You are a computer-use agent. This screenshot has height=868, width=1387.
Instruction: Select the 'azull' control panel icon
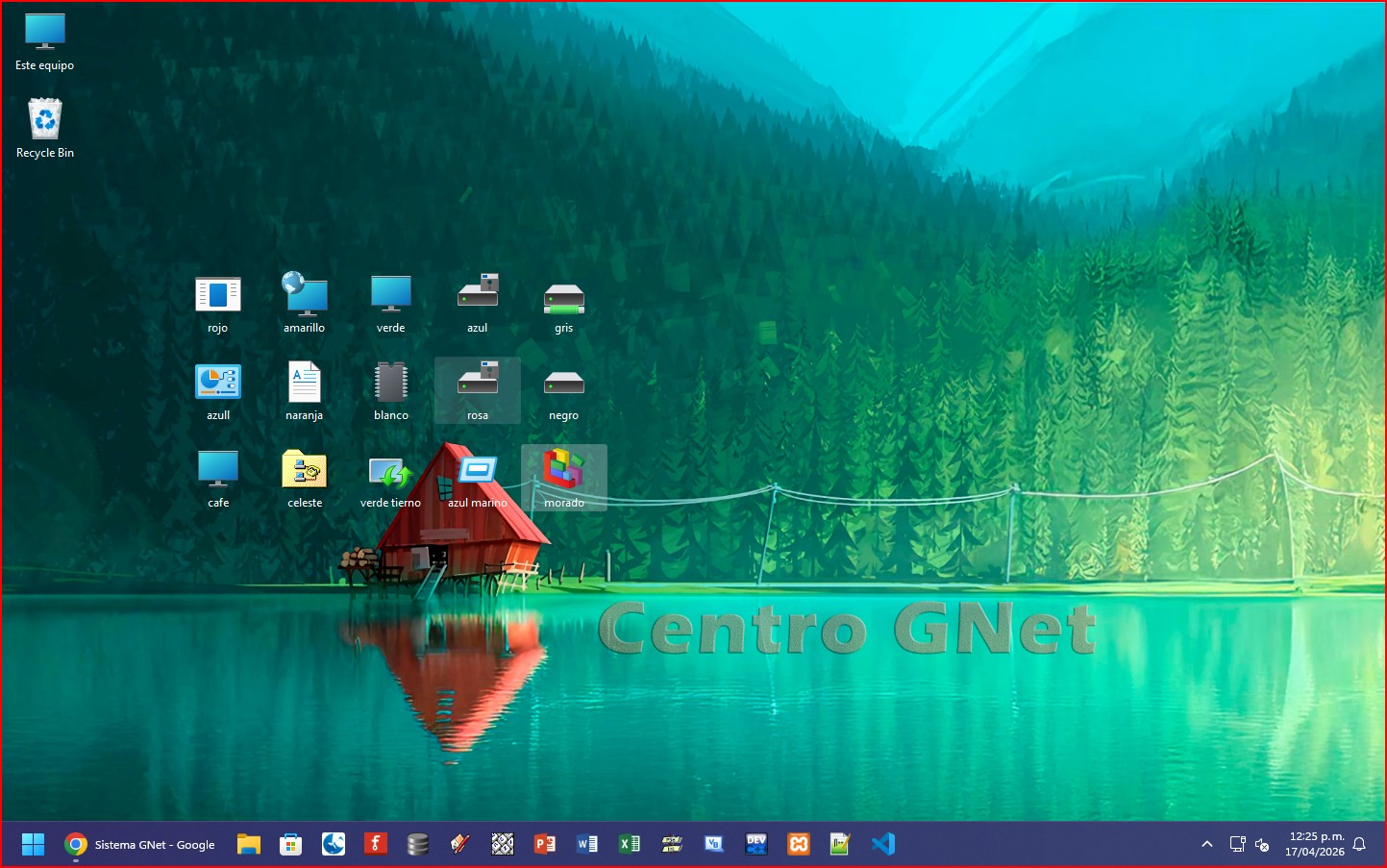tap(218, 383)
